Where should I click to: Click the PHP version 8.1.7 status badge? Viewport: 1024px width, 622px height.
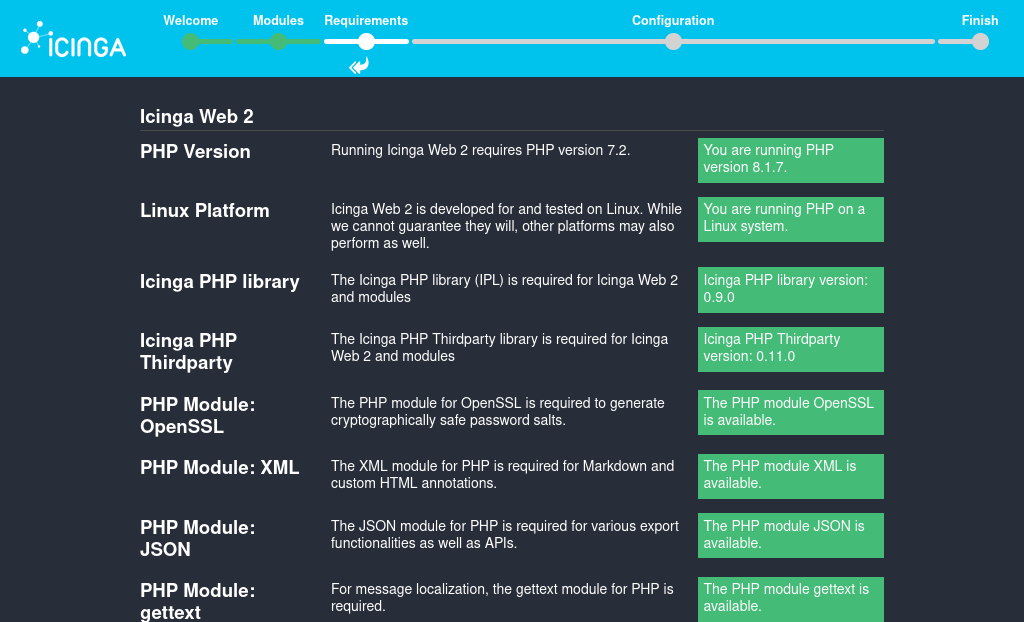790,160
